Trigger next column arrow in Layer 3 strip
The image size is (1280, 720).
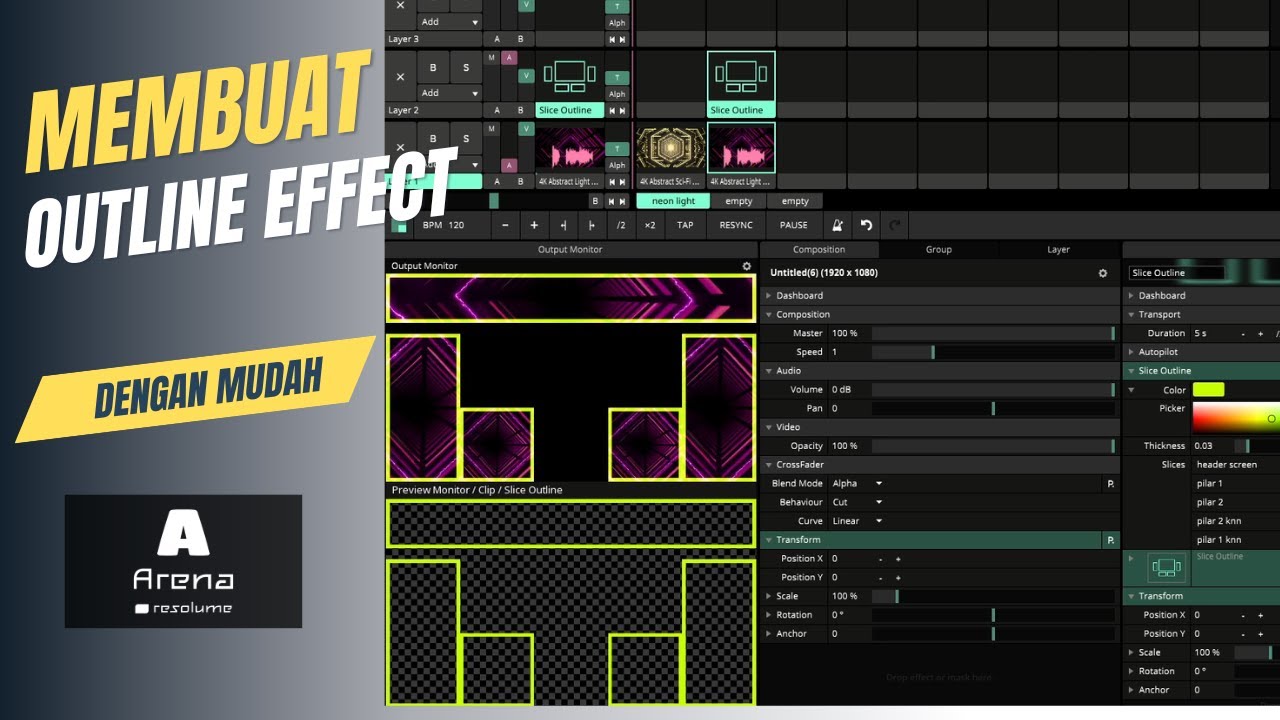click(623, 39)
